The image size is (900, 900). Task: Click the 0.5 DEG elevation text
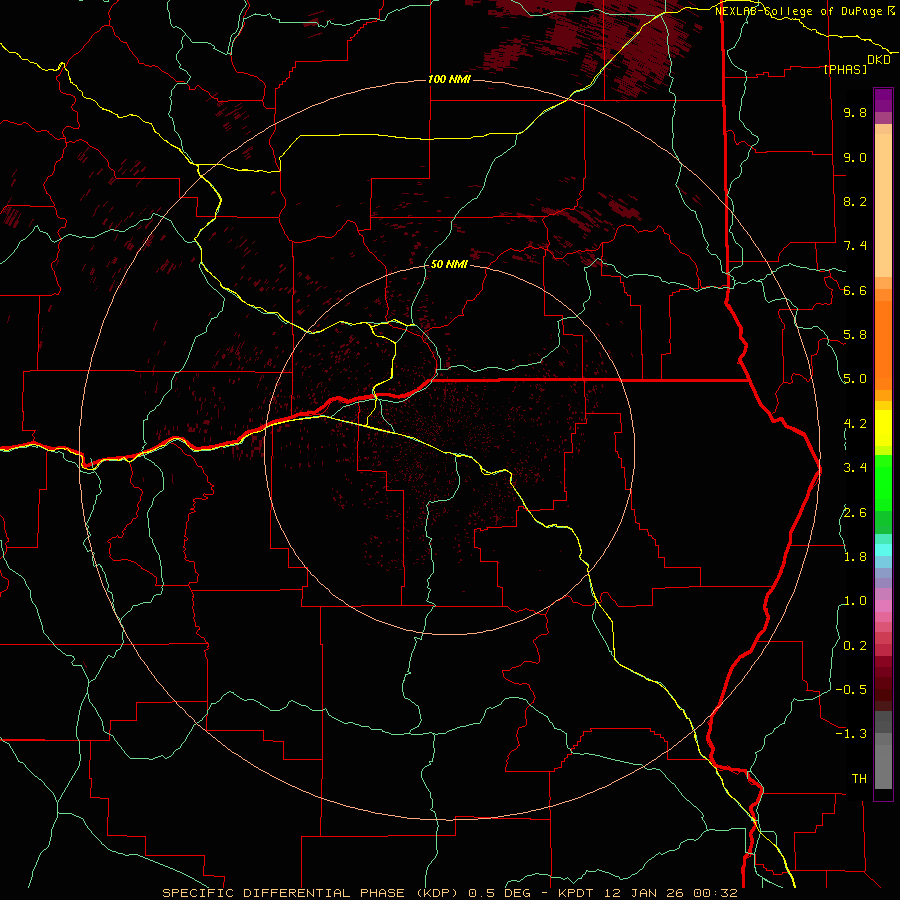click(x=499, y=893)
